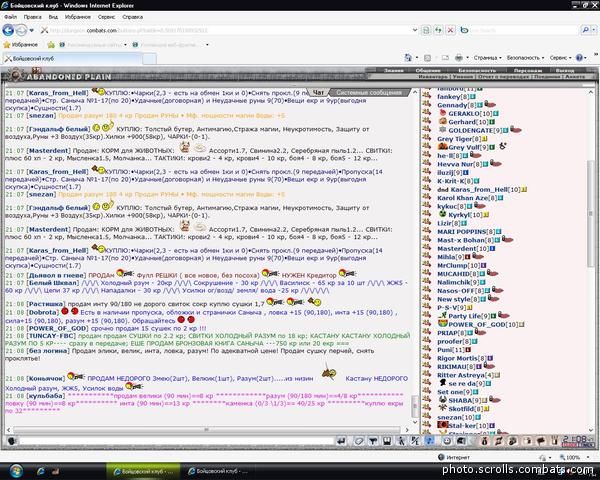Click the info badge beside Grey Tiger[8]
The height and width of the screenshot is (480, 600).
tap(484, 139)
